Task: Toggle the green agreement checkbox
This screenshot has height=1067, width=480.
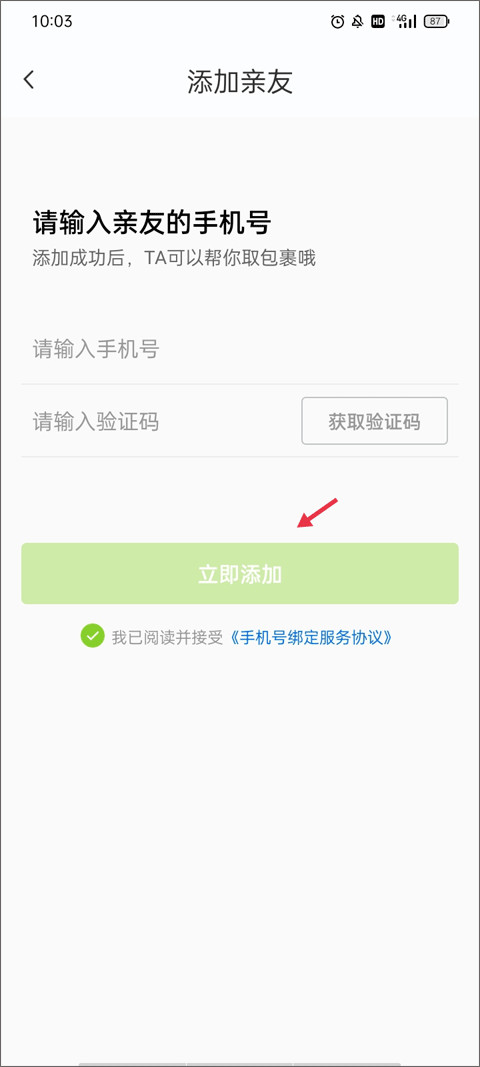Action: click(92, 636)
